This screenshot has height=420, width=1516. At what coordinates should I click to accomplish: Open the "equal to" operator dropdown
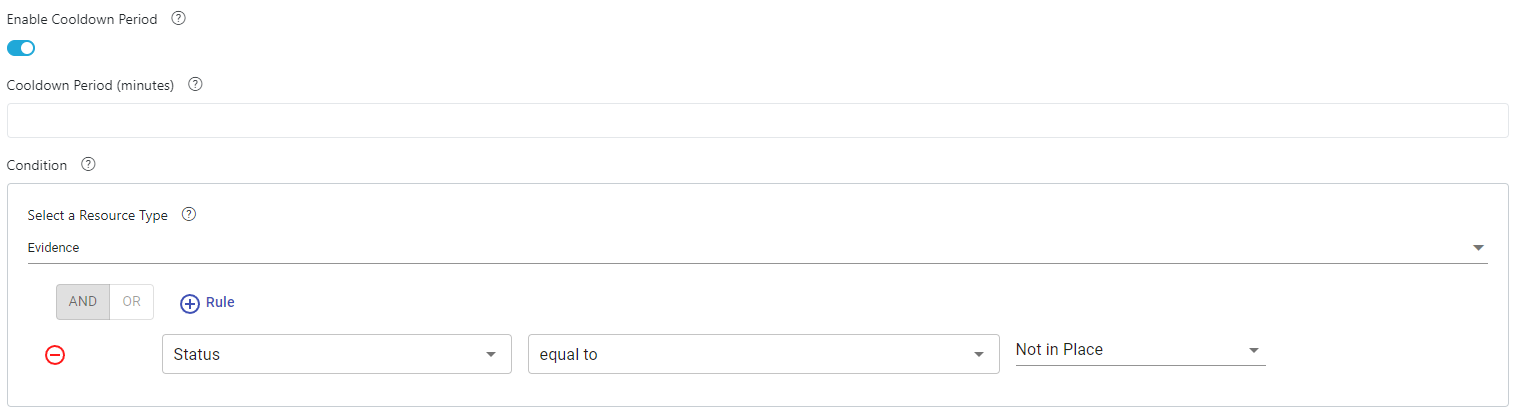[763, 354]
